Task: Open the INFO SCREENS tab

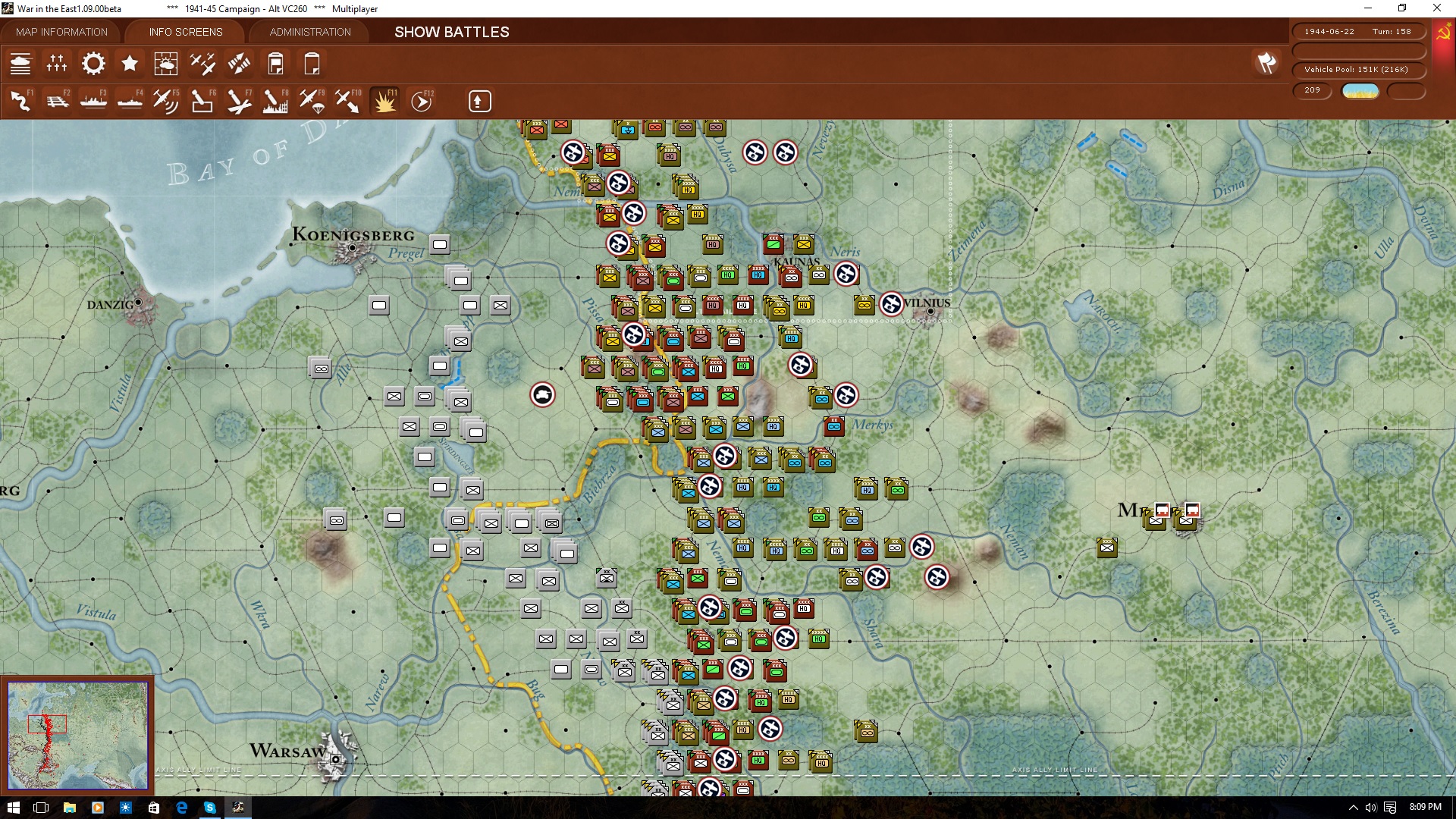Action: 186,32
